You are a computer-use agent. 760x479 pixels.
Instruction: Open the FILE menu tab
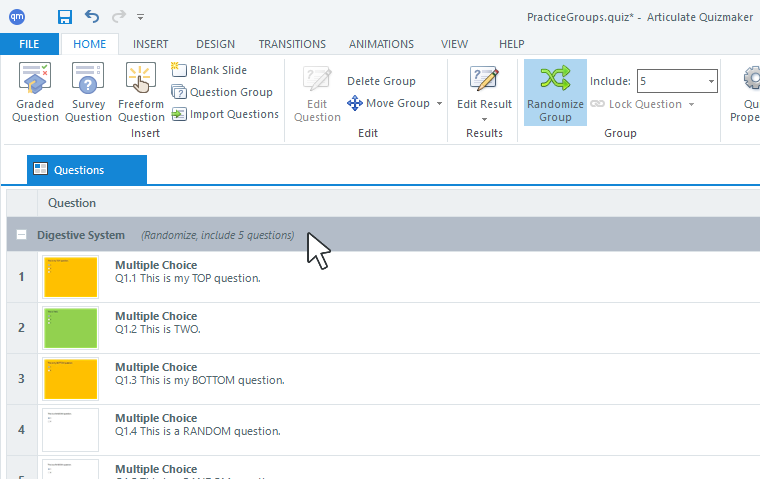click(x=29, y=44)
